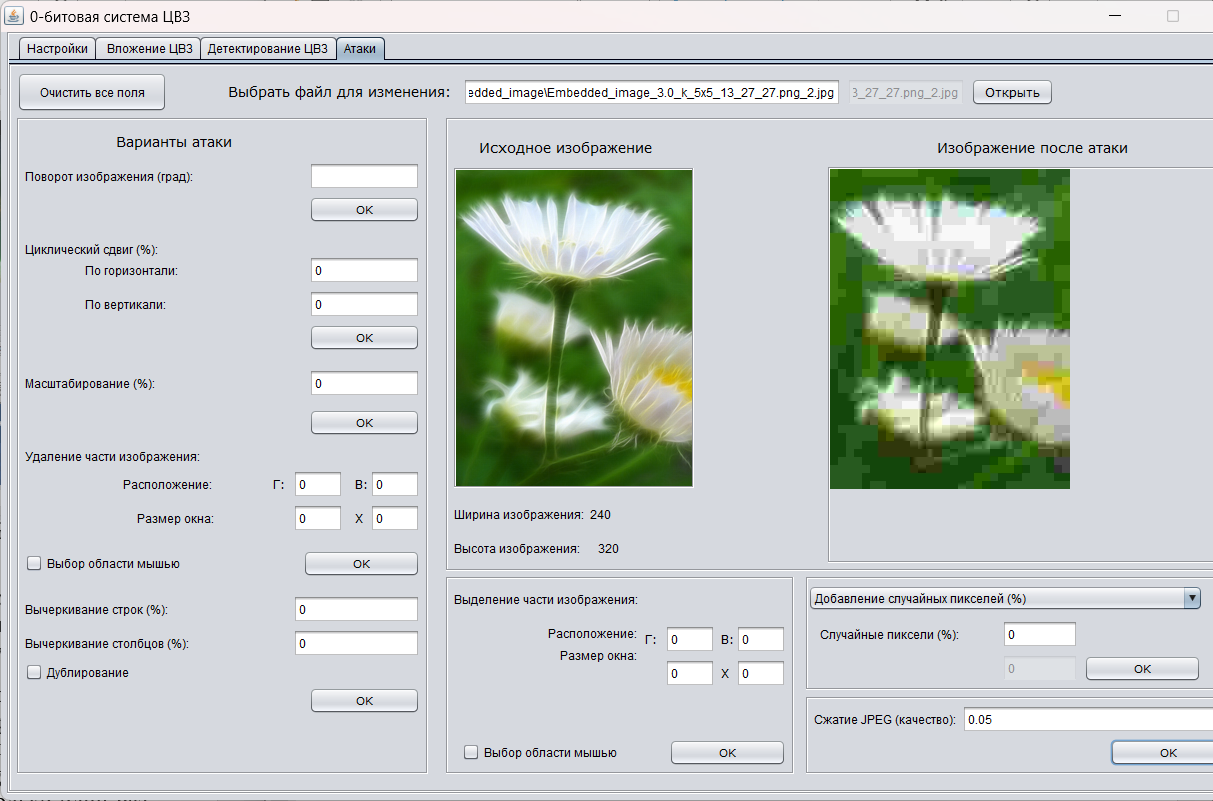Screen dimensions: 1213x801
Task: Click the В field under Выделение части изображения
Action: (761, 639)
